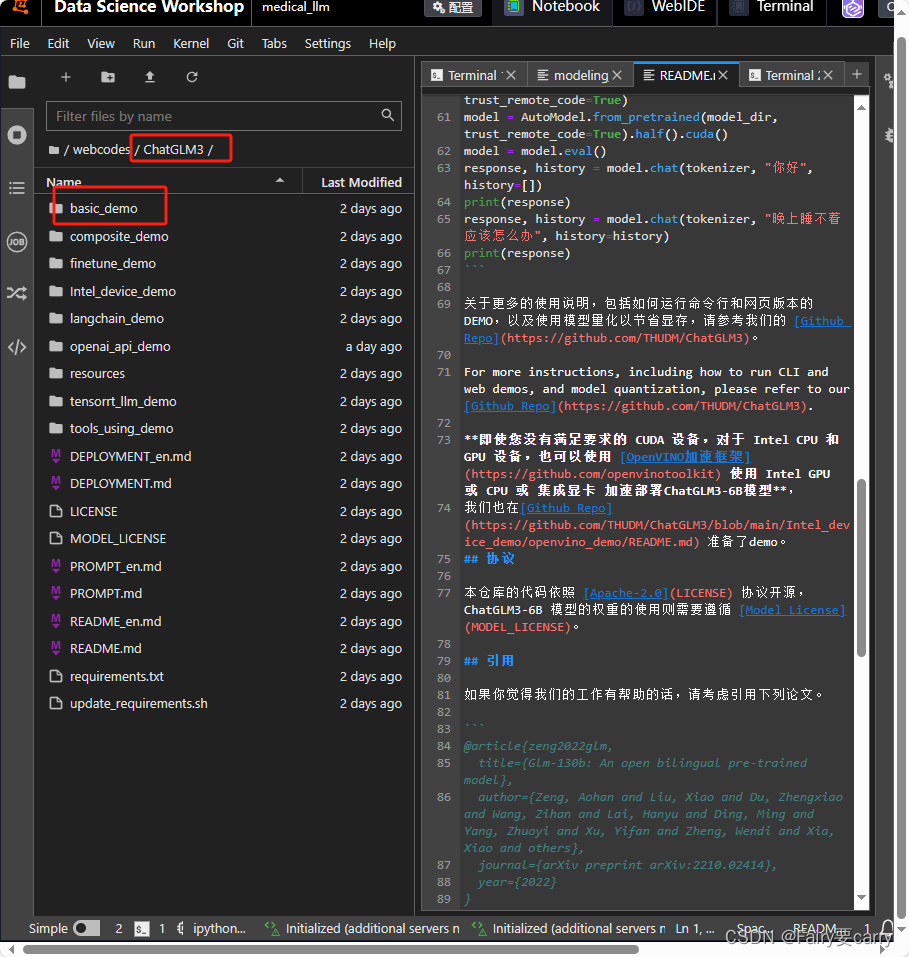Open the Help menu
This screenshot has width=909, height=957.
coord(382,44)
